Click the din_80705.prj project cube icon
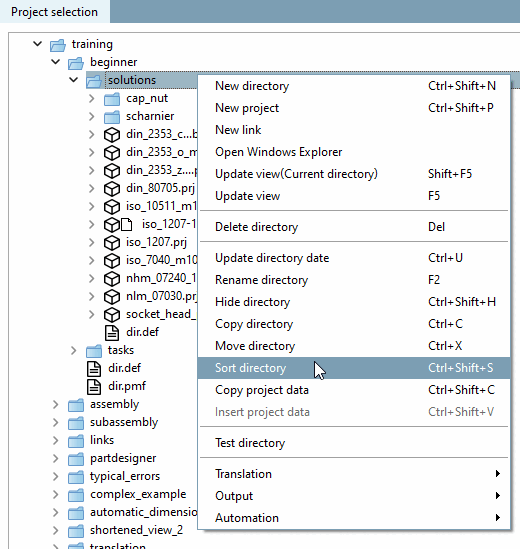The height and width of the screenshot is (549, 520). (x=112, y=189)
